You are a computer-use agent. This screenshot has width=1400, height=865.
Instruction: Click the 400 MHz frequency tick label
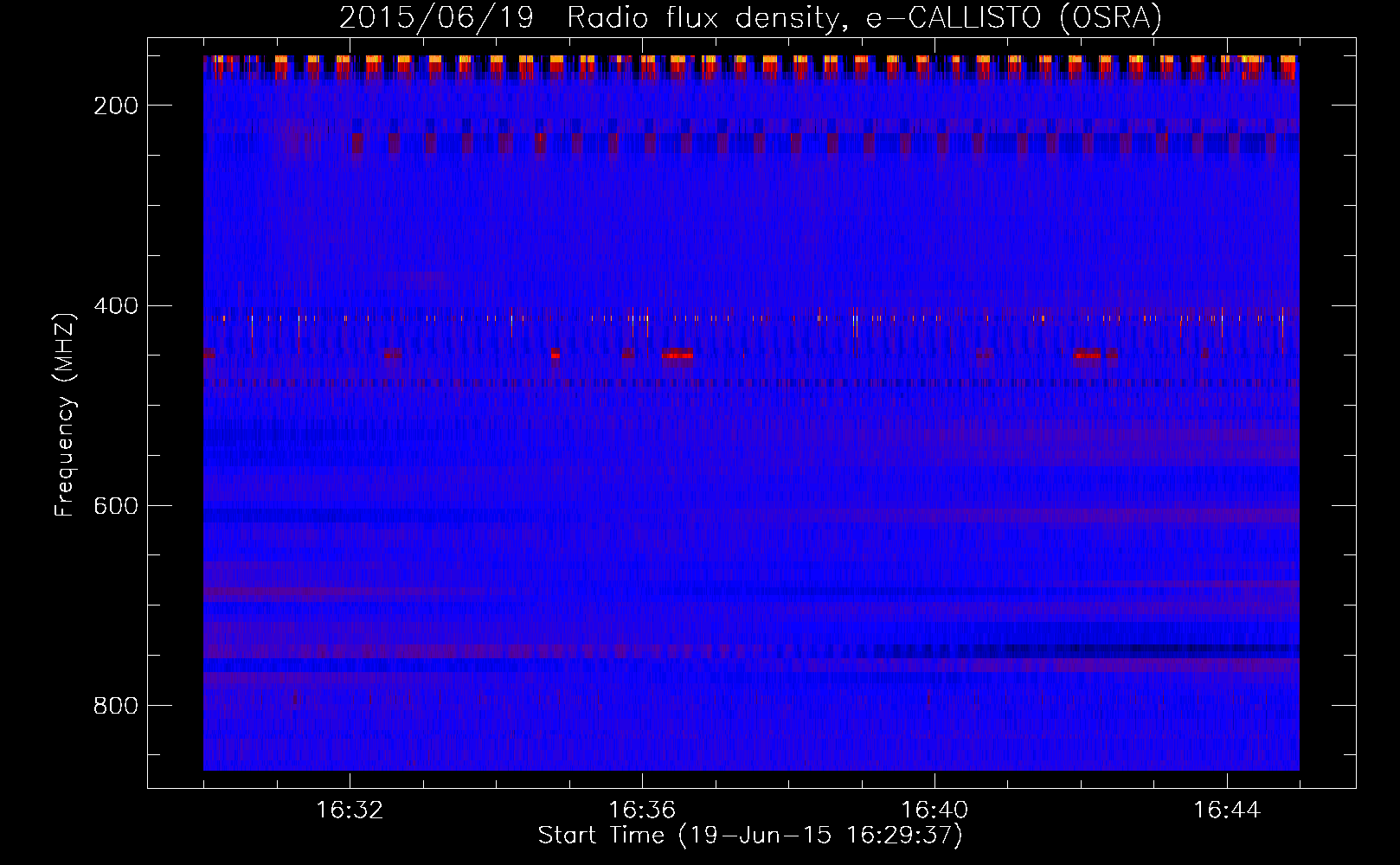tap(116, 306)
